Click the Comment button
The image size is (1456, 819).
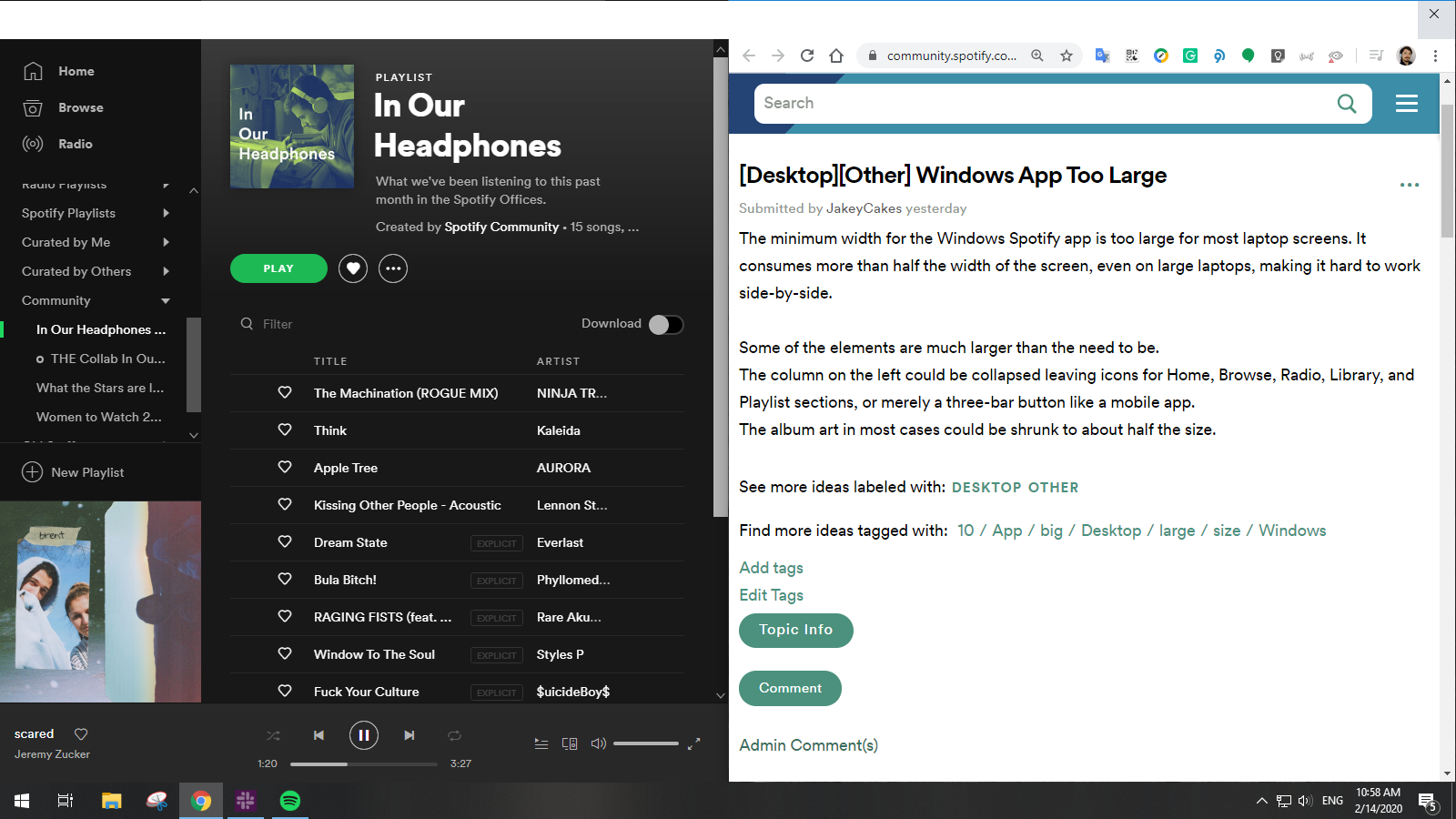click(x=790, y=688)
